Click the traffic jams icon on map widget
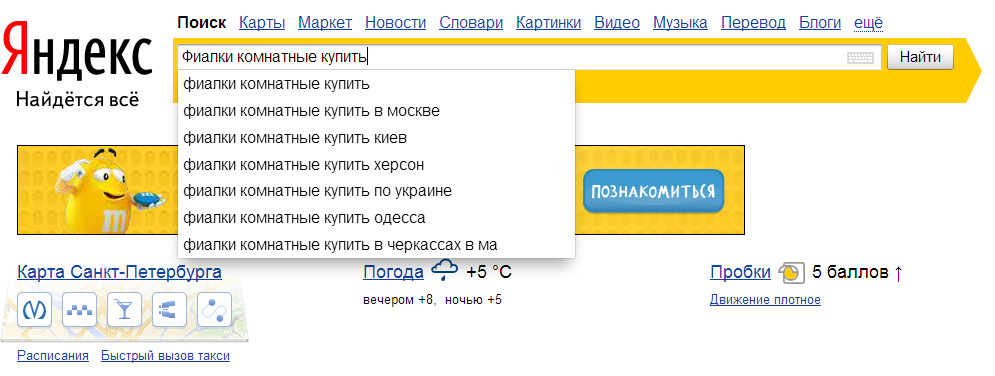The height and width of the screenshot is (376, 995). click(x=169, y=309)
